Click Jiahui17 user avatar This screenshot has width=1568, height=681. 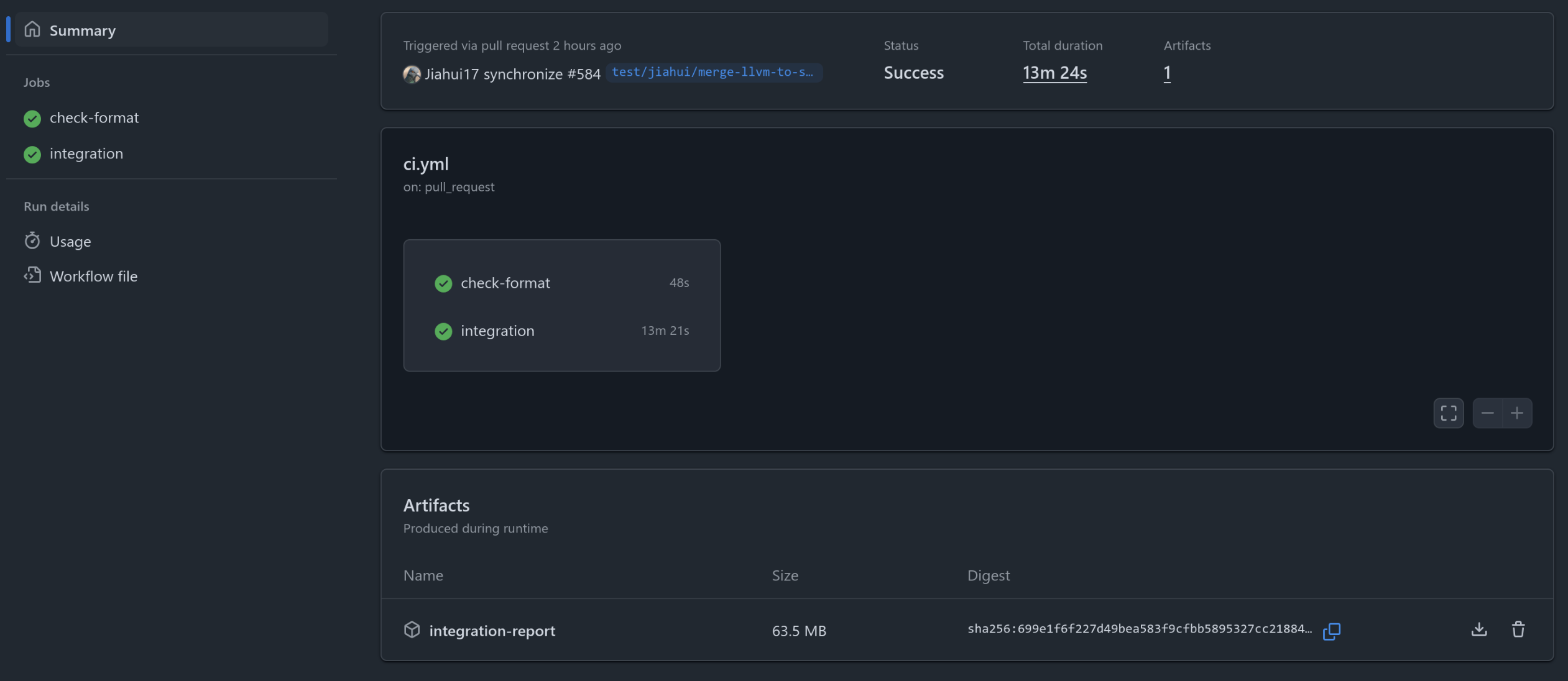412,74
